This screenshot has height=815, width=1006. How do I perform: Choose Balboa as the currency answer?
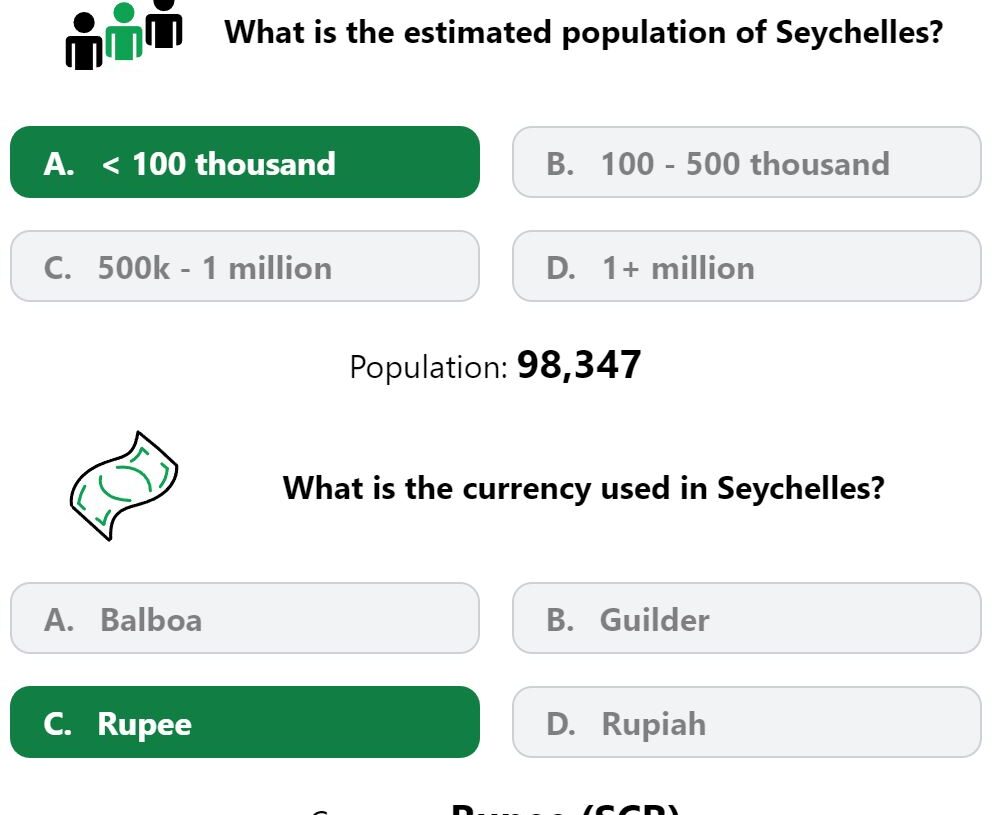[x=245, y=619]
